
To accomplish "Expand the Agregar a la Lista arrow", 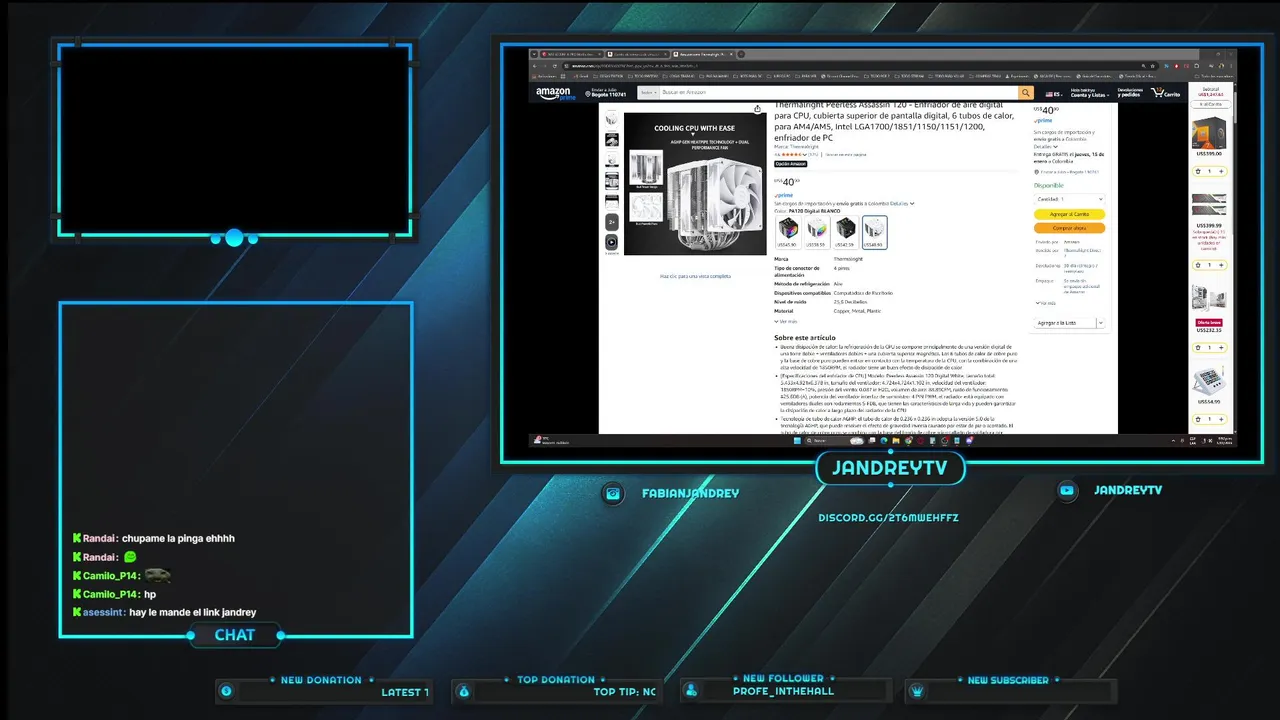I will pyautogui.click(x=1101, y=322).
